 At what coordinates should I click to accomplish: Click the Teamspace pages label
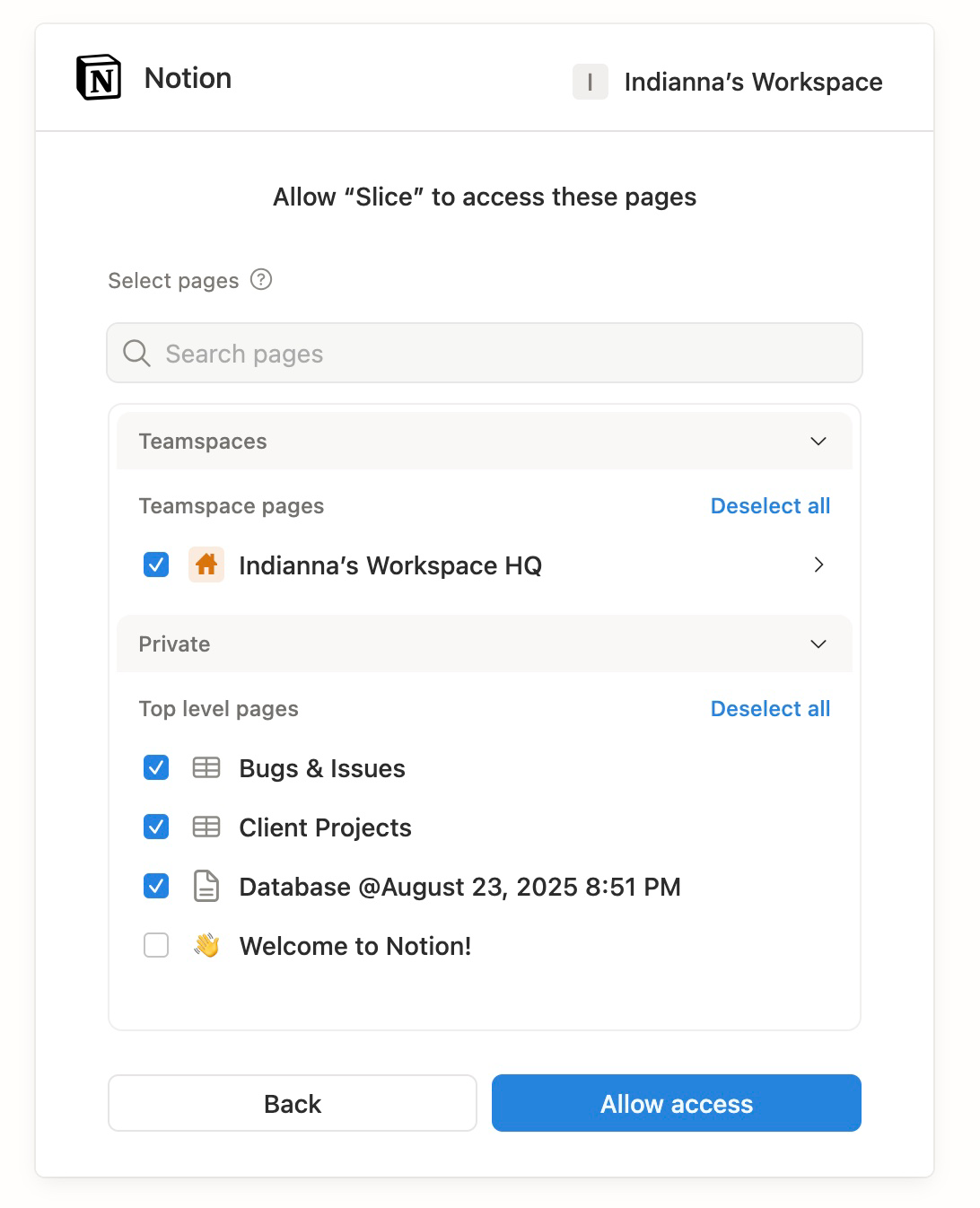click(x=232, y=506)
